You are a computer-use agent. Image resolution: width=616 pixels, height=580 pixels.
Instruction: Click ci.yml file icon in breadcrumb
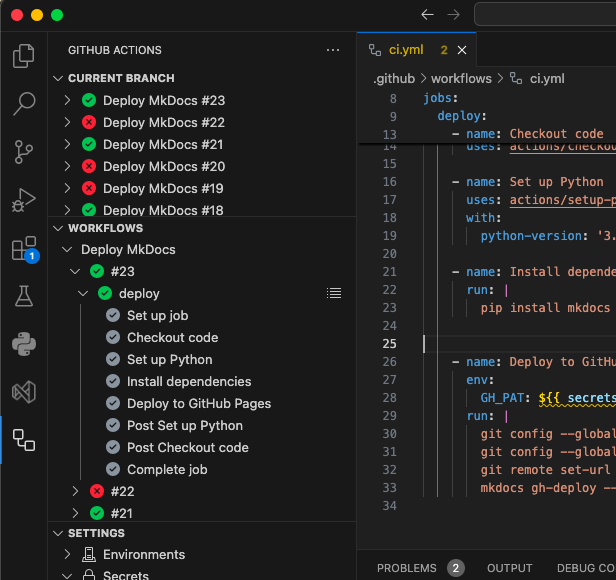516,78
